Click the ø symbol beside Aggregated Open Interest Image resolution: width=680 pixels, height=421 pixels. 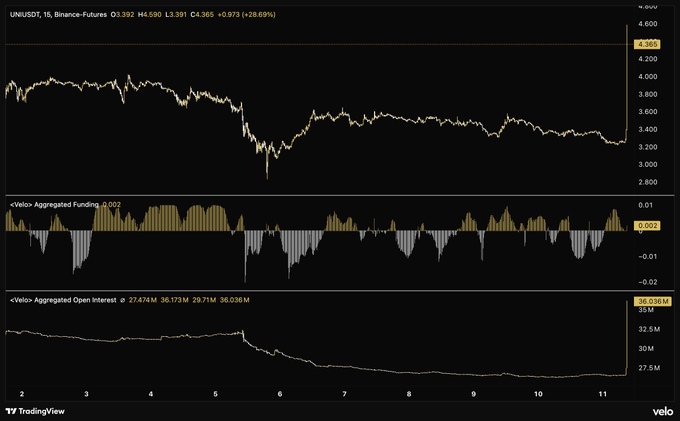point(122,299)
